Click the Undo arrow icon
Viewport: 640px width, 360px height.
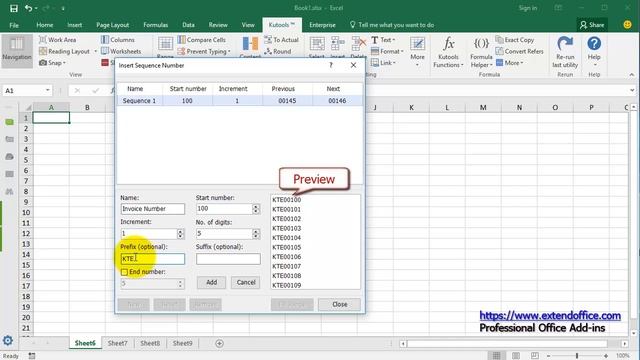click(28, 8)
